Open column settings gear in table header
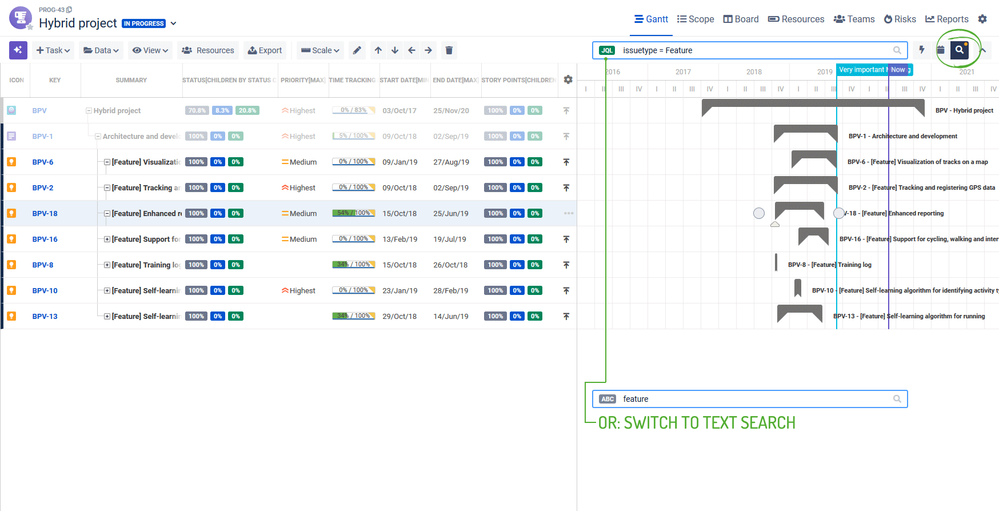This screenshot has height=511, width=999. coord(568,80)
